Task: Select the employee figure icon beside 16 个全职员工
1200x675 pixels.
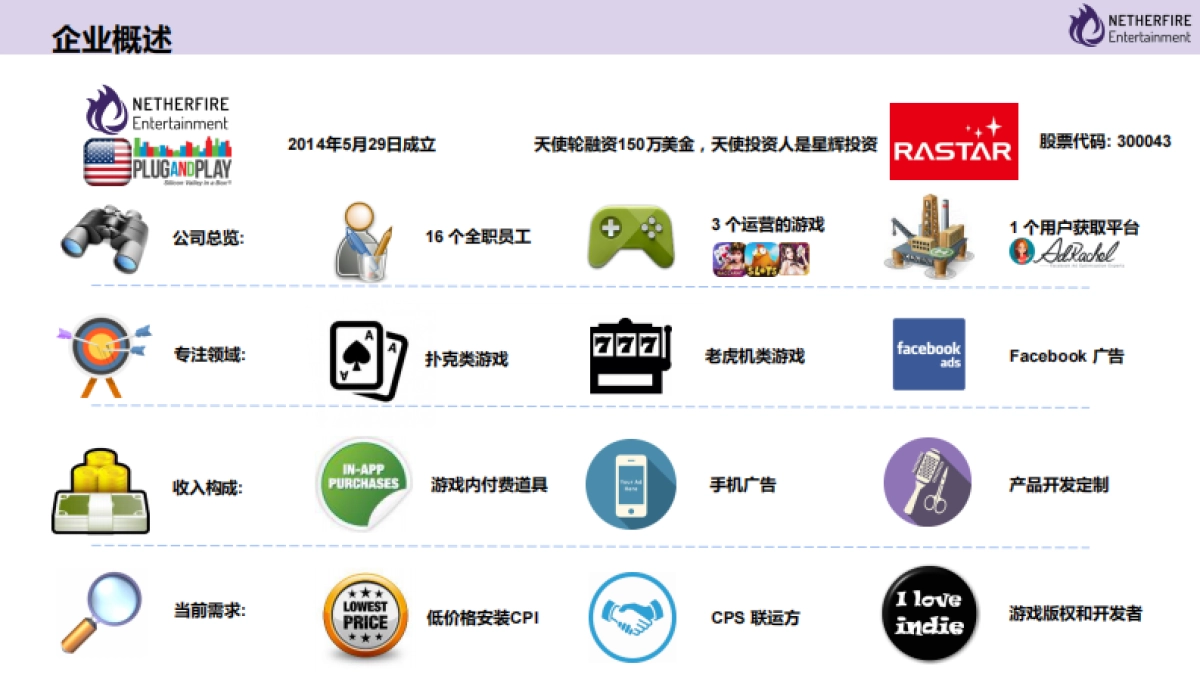Action: tap(360, 238)
